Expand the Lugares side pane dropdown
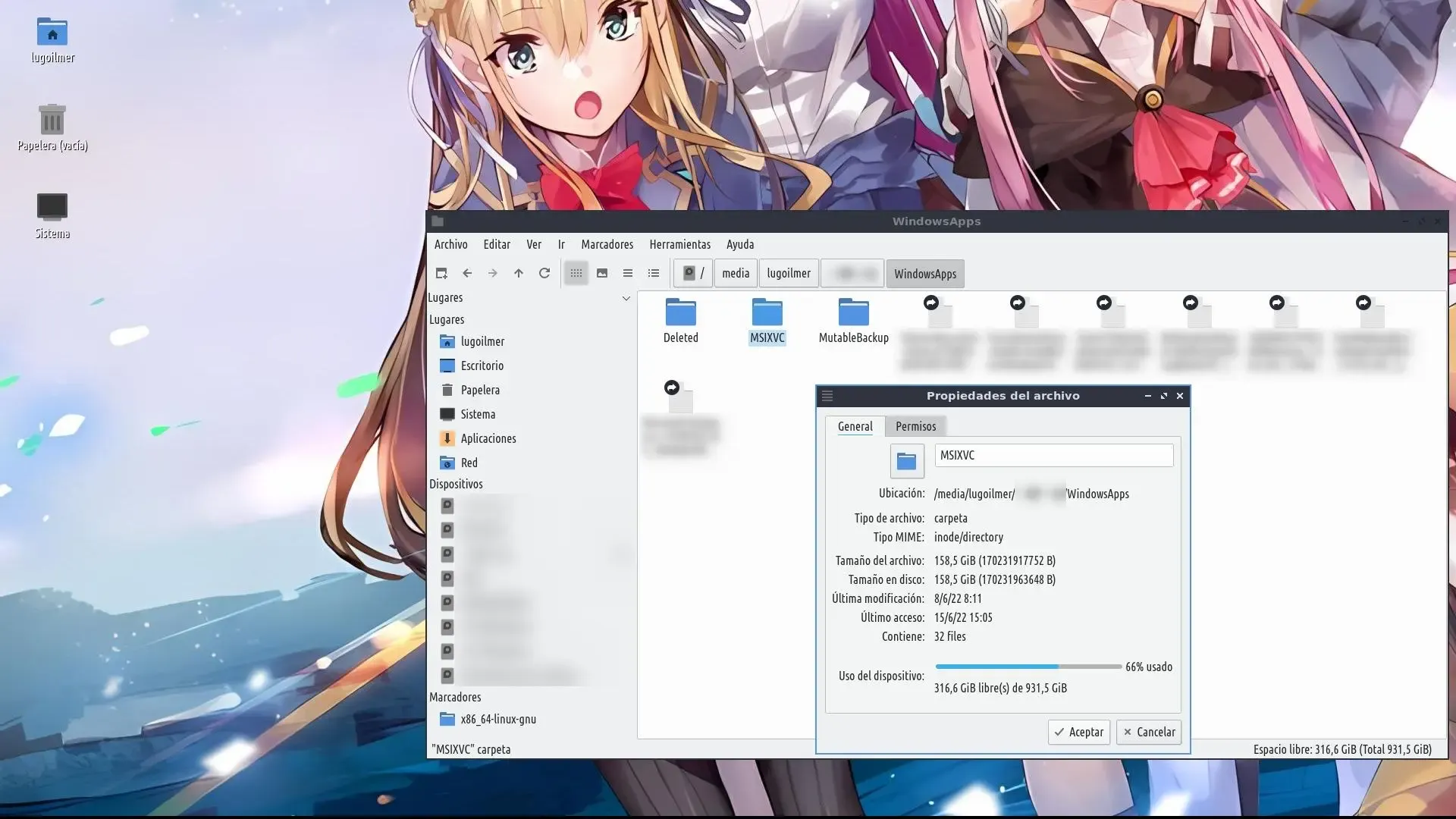Image resolution: width=1456 pixels, height=819 pixels. (626, 298)
